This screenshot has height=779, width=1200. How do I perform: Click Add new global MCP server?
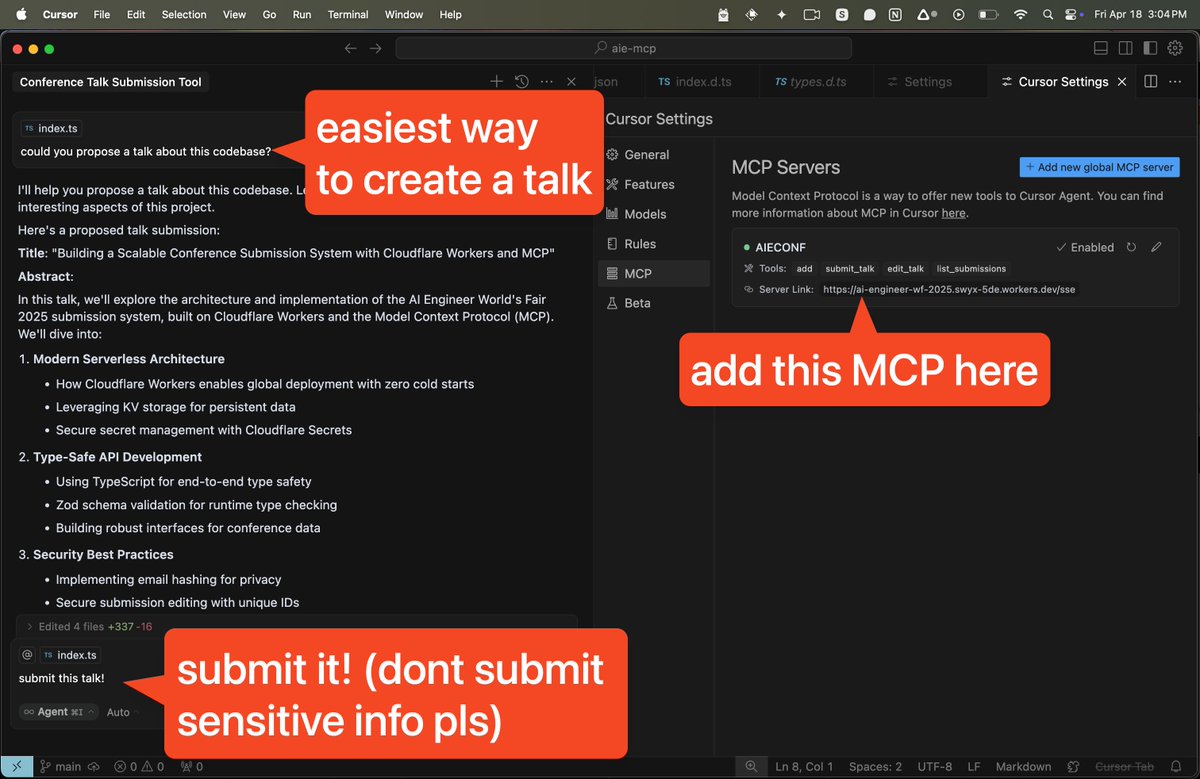[1100, 167]
